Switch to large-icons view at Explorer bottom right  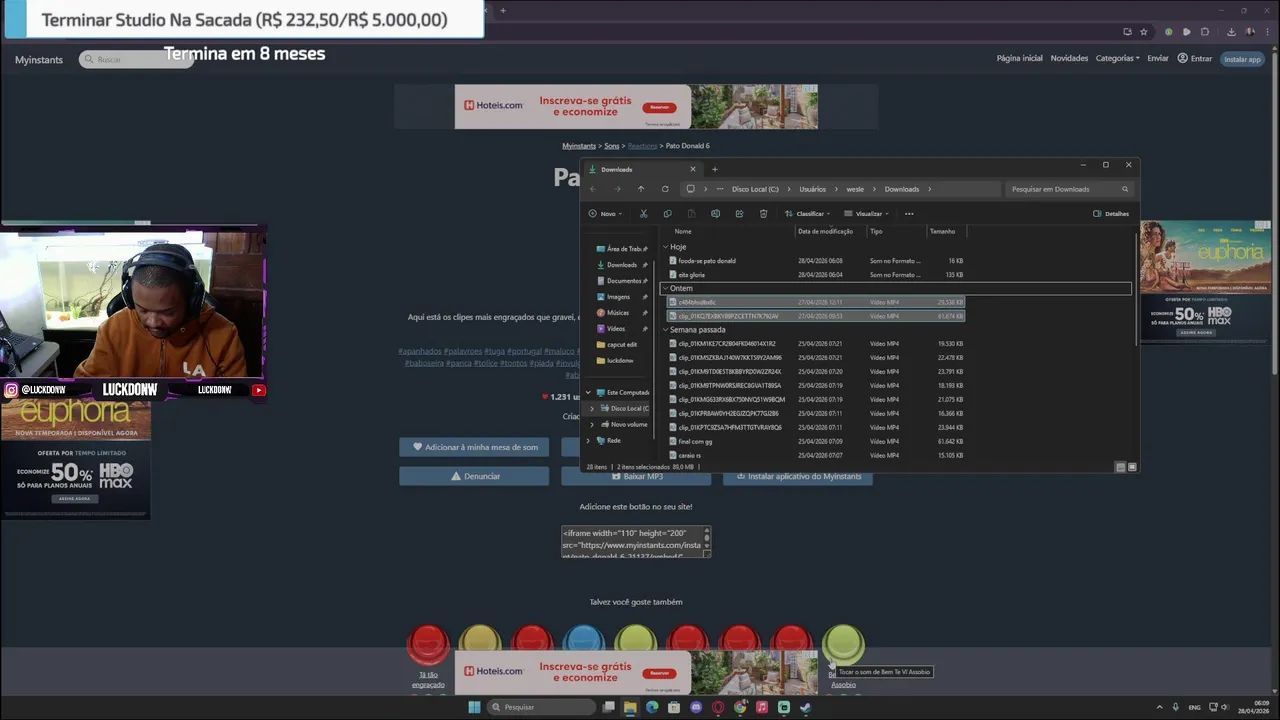1132,467
